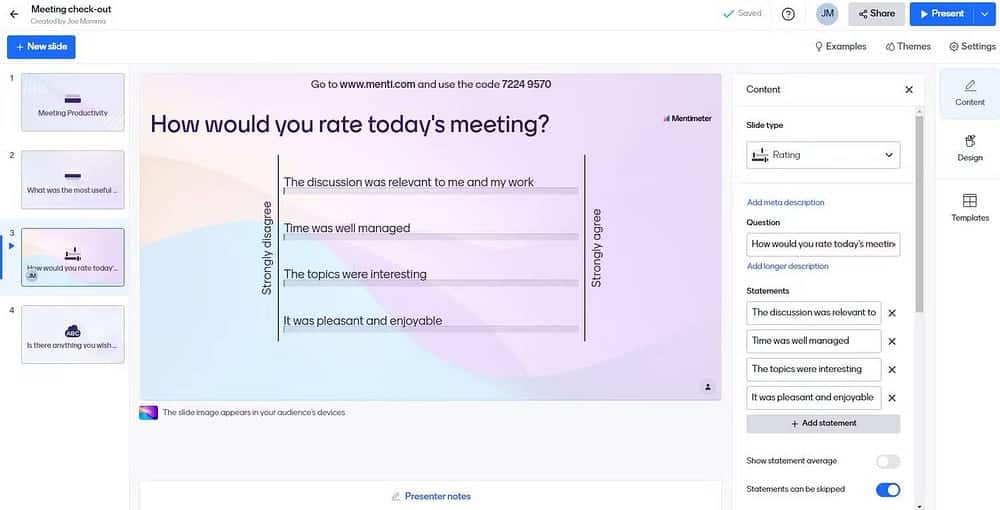Remove 'It was pleasant and enjoyable' statement

(892, 398)
